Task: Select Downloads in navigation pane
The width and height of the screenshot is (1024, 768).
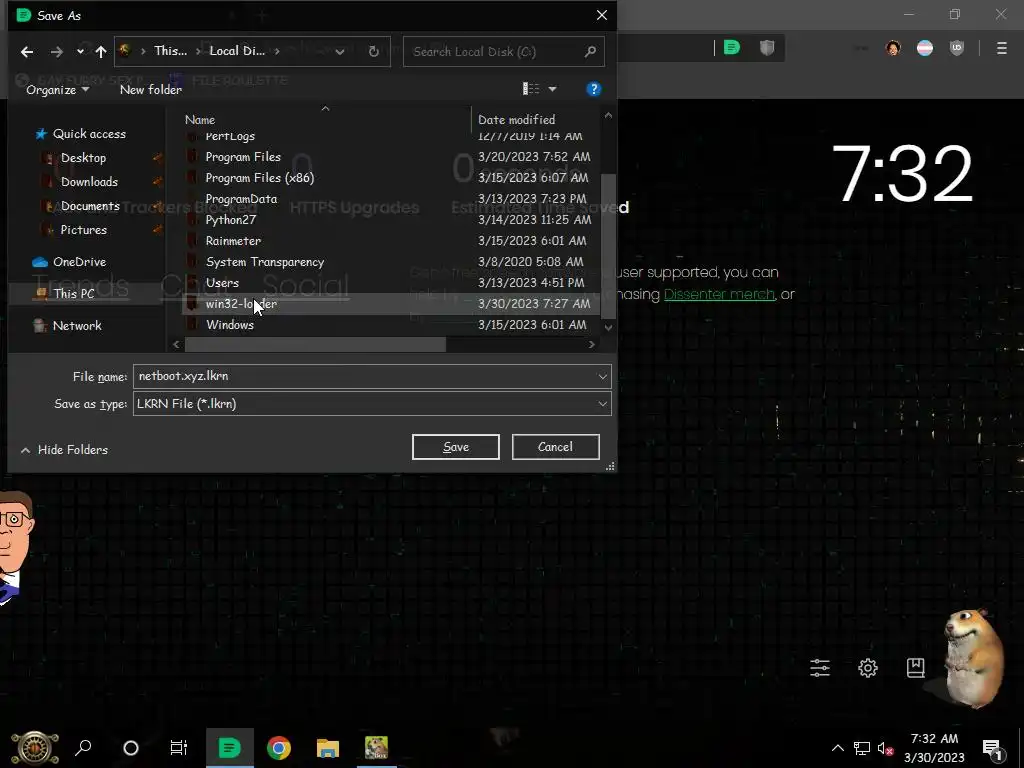Action: pyautogui.click(x=89, y=182)
